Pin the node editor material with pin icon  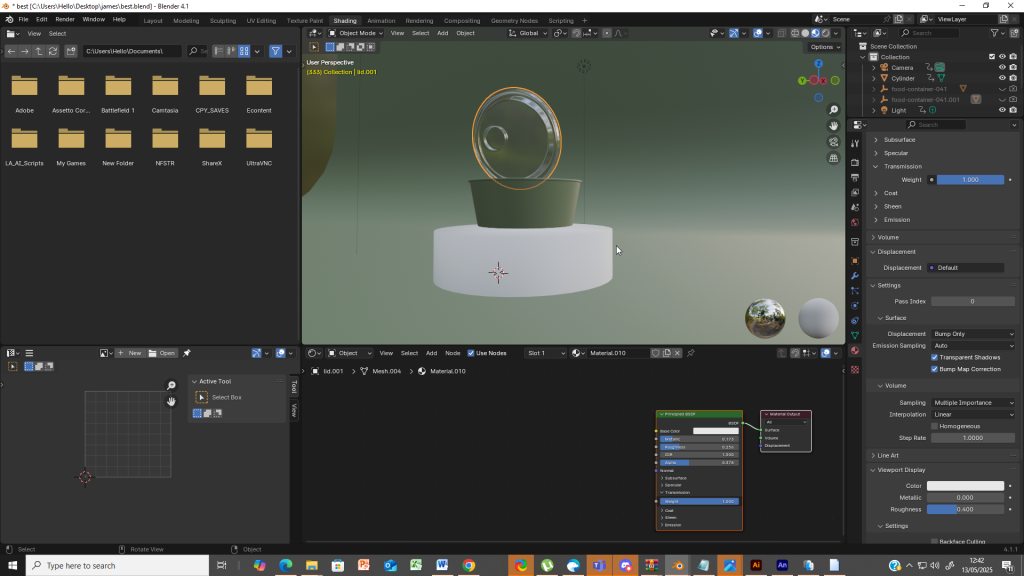[690, 353]
